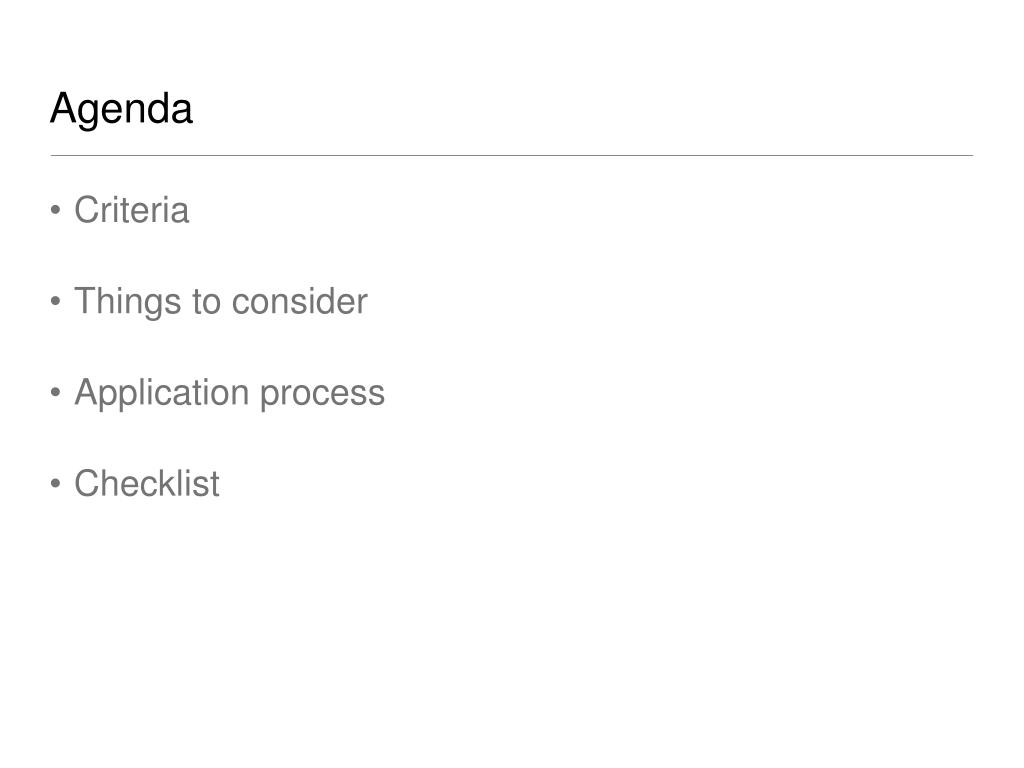Click the bullet dot before Things to consider
The image size is (1024, 768).
coord(56,301)
